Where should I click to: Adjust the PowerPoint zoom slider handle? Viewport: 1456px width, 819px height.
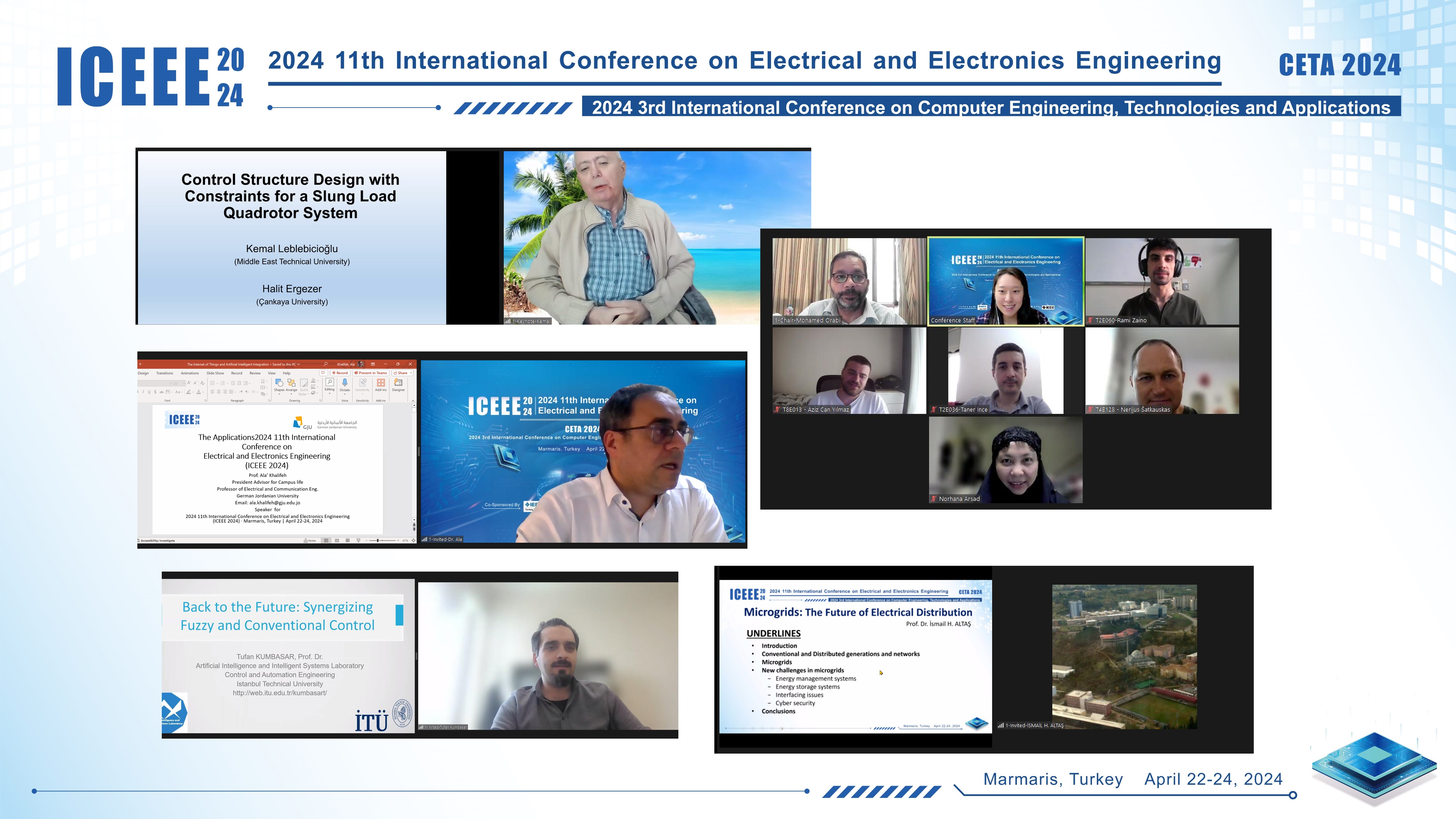tap(378, 540)
